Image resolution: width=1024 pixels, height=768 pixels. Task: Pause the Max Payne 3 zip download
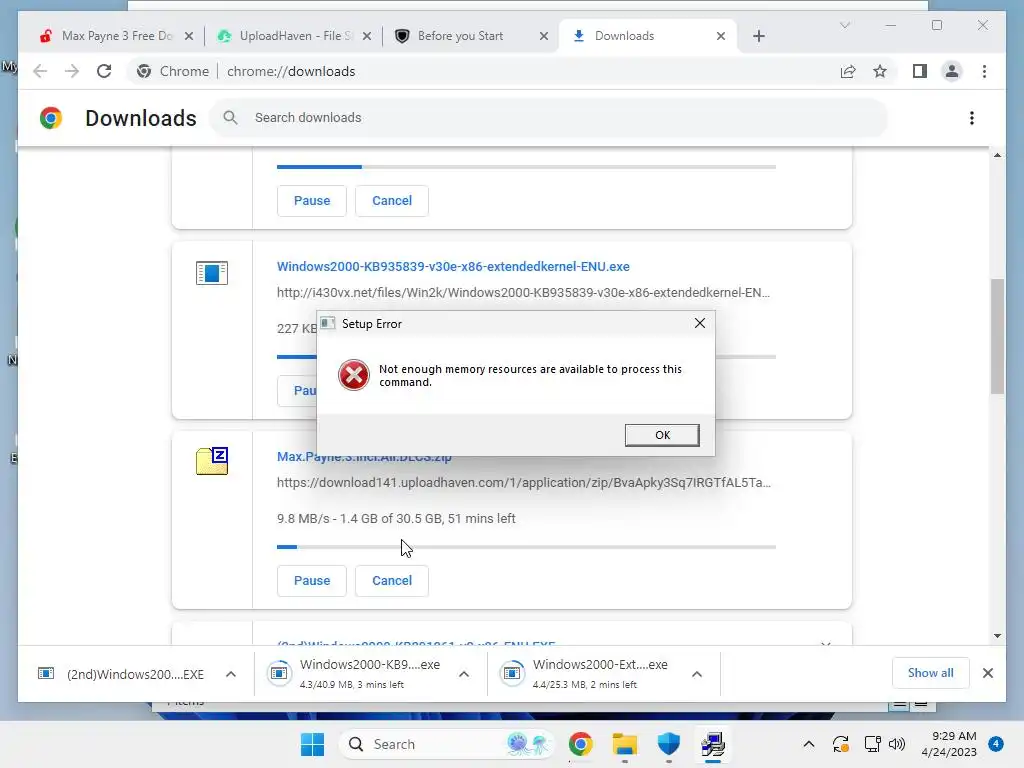click(312, 581)
